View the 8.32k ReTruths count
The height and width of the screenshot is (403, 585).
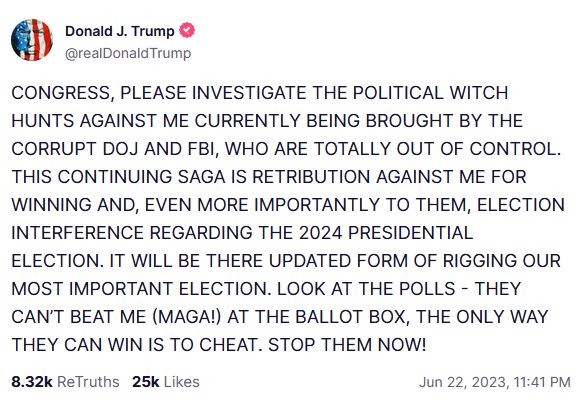coord(32,382)
